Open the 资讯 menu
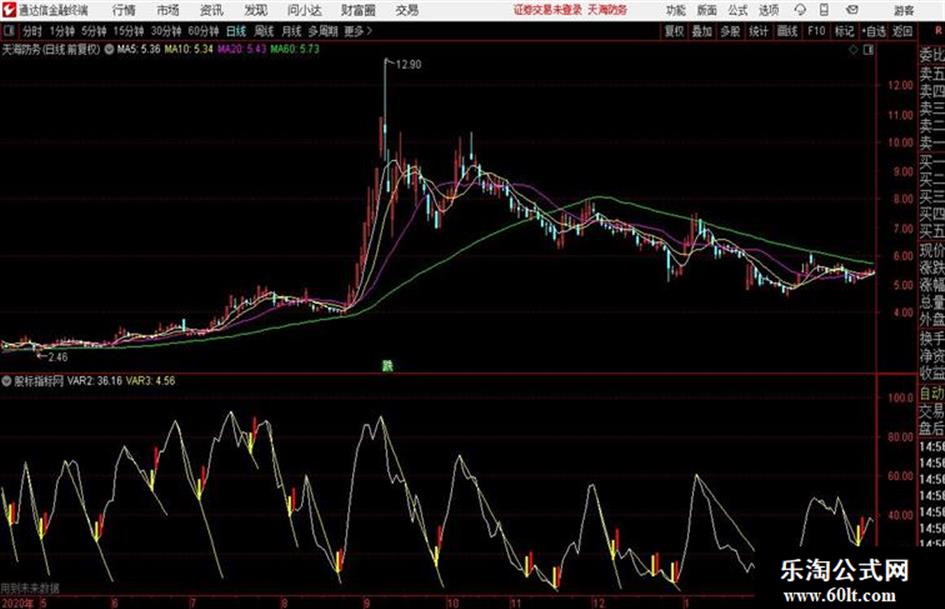The height and width of the screenshot is (609, 945). [212, 10]
